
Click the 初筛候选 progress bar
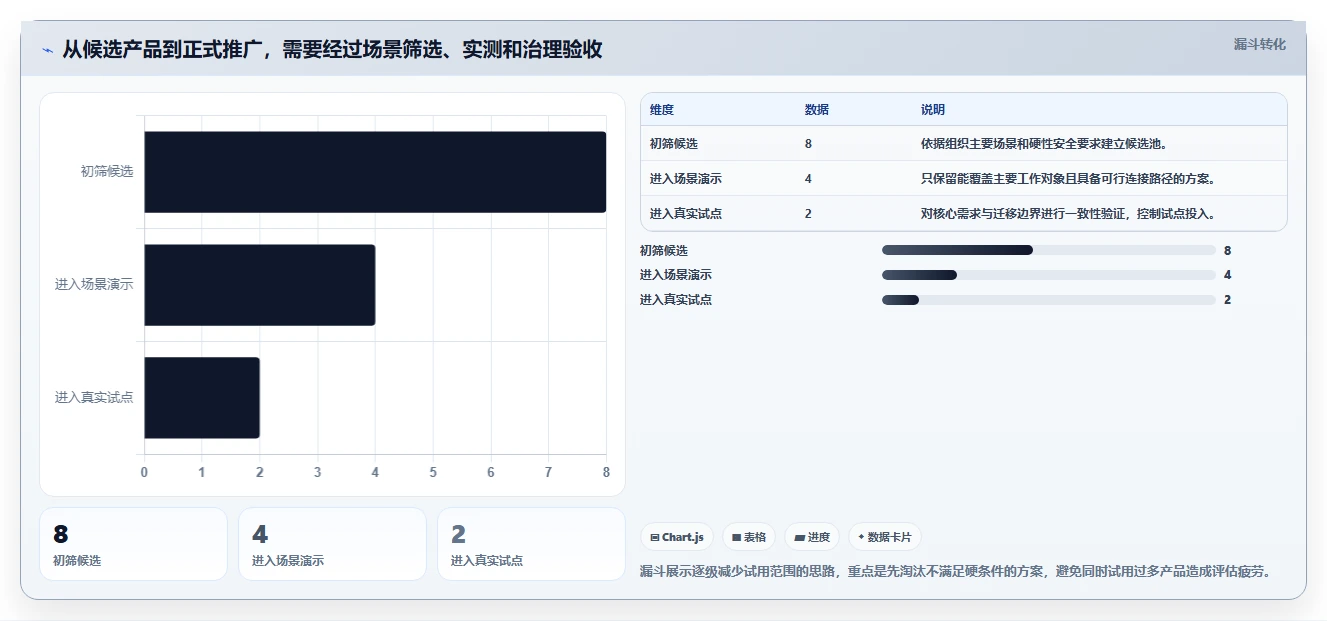coord(1049,250)
